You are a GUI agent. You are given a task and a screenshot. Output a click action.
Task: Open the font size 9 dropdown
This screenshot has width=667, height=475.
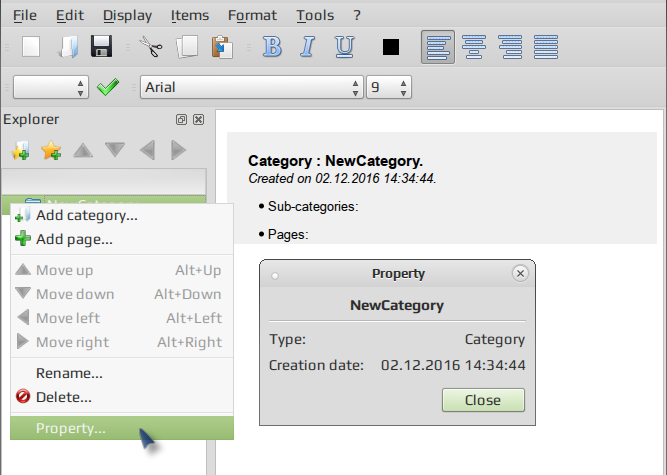click(389, 87)
